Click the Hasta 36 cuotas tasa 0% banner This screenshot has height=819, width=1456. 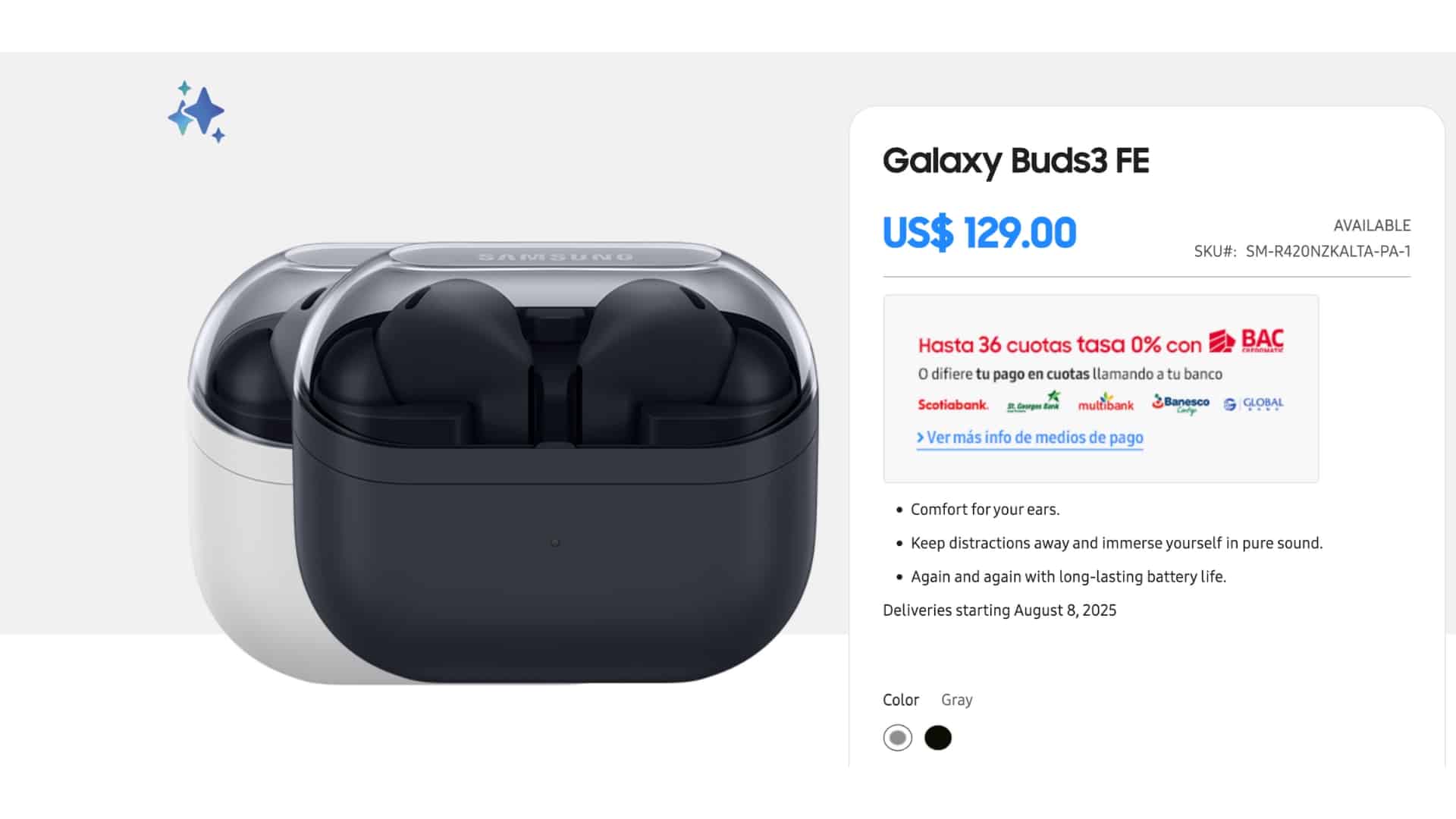1101,388
